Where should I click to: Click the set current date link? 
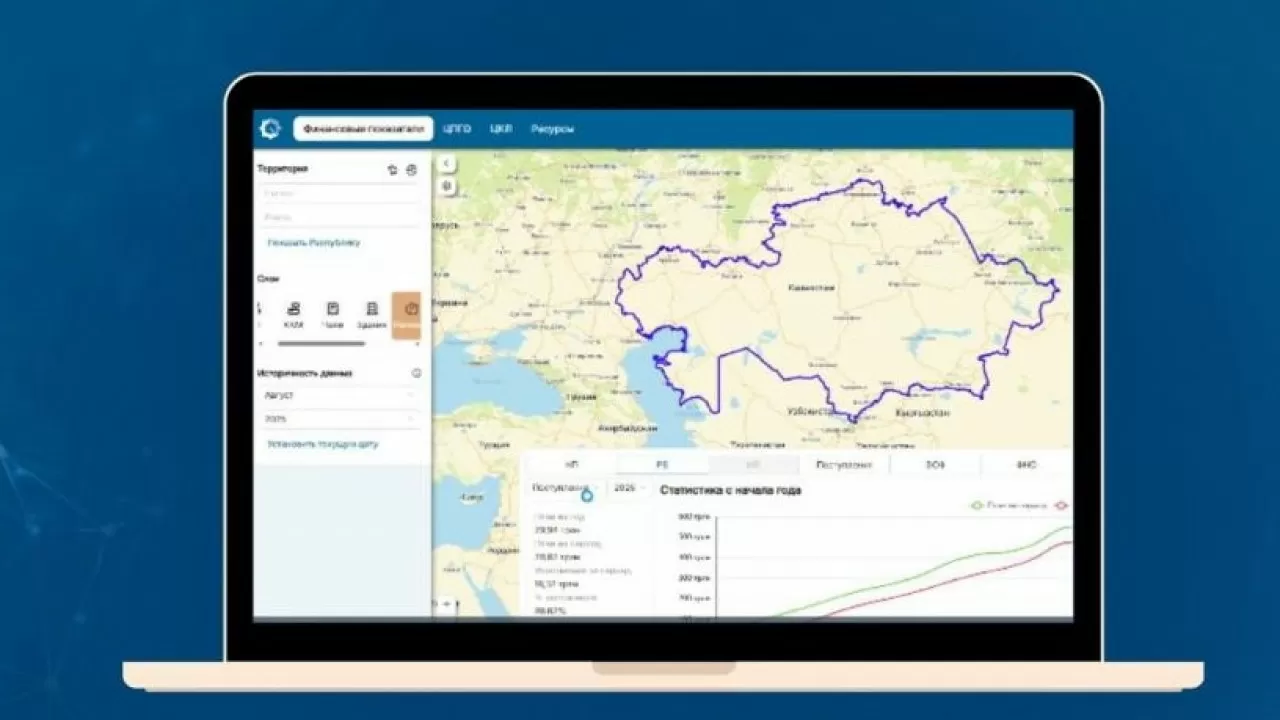pyautogui.click(x=322, y=443)
